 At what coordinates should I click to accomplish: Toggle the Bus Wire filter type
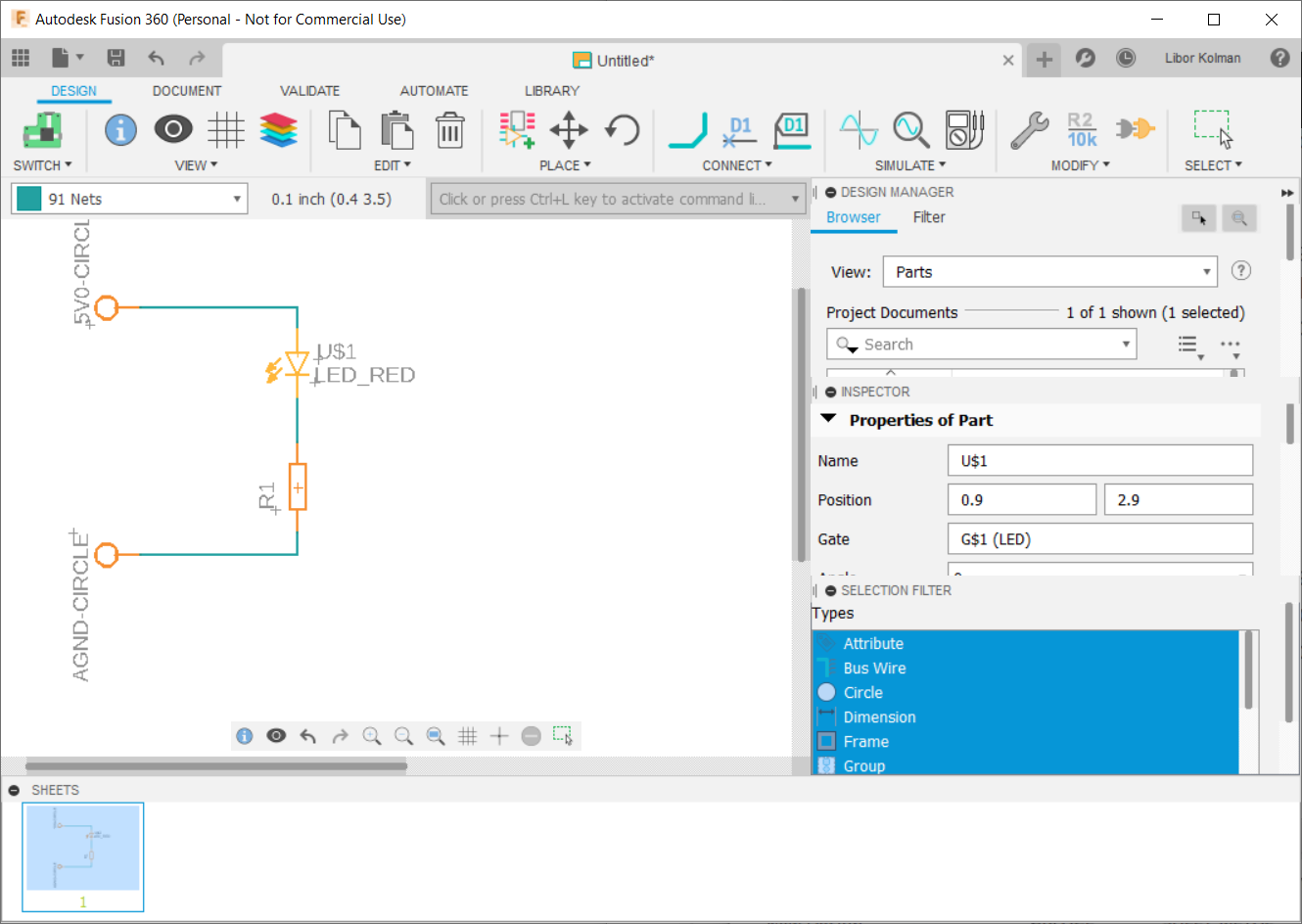tap(1026, 668)
